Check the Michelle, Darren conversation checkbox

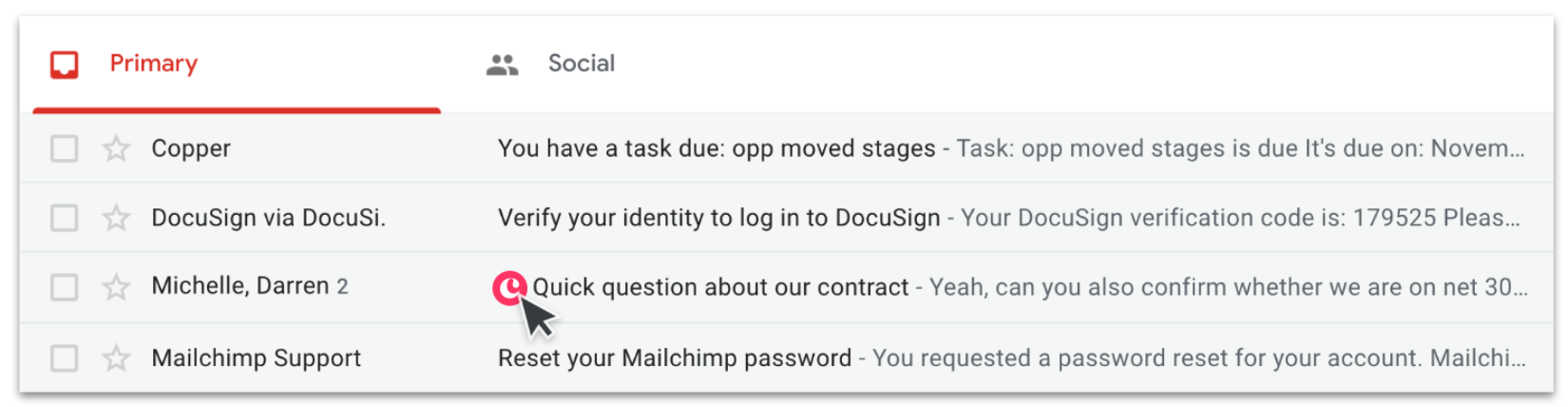click(64, 286)
